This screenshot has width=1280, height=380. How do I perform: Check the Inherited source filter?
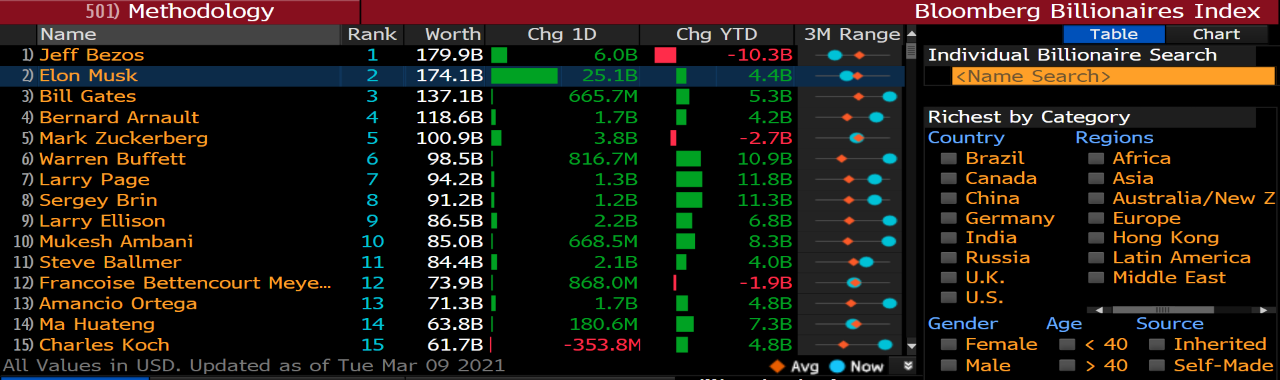pos(1157,345)
